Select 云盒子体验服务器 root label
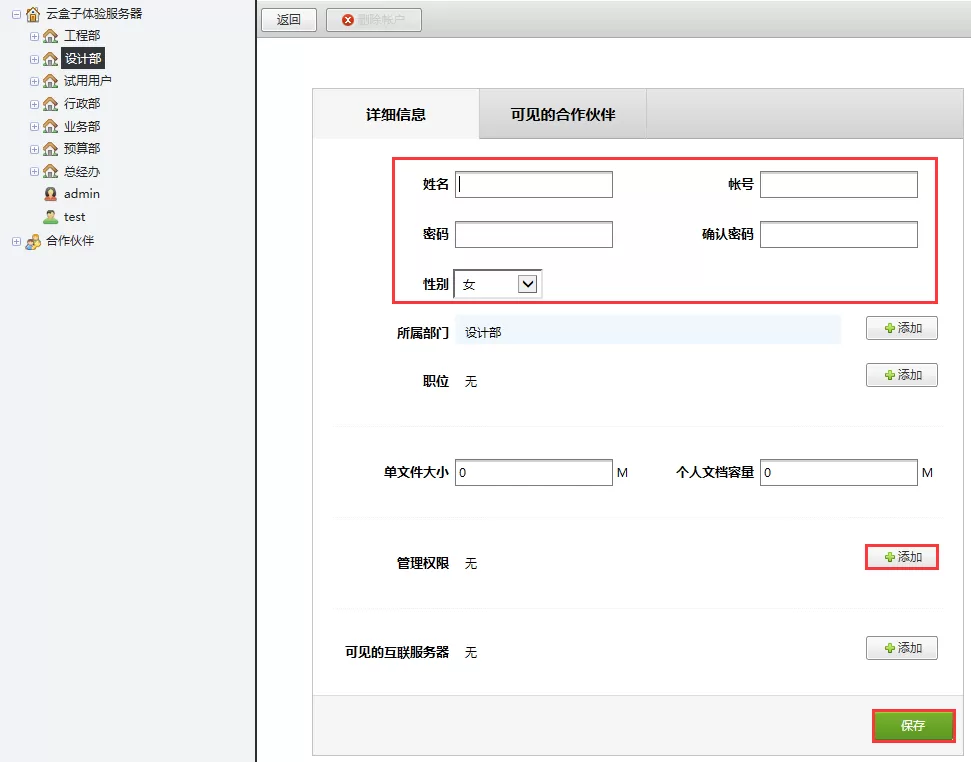971x762 pixels. click(94, 14)
